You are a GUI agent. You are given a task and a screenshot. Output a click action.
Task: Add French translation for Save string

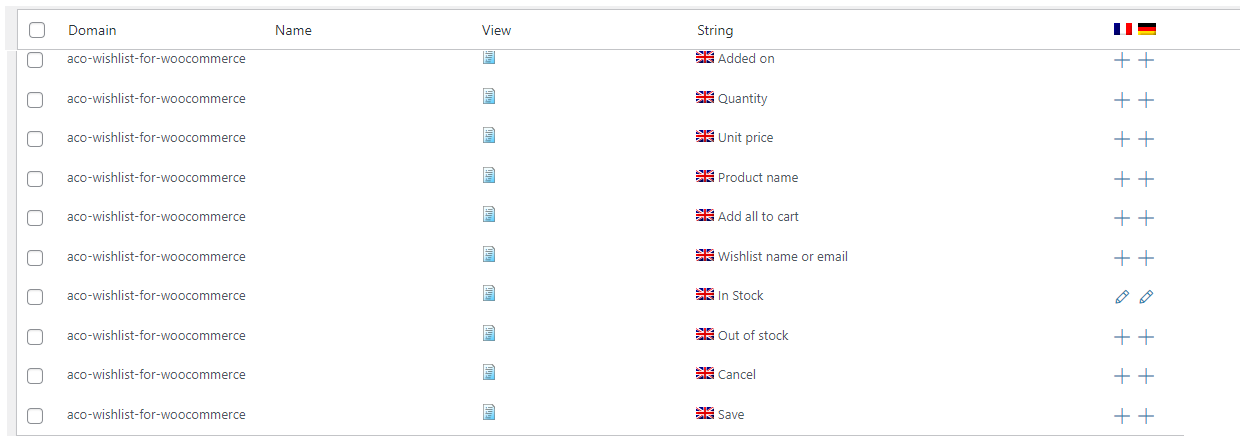click(1122, 416)
